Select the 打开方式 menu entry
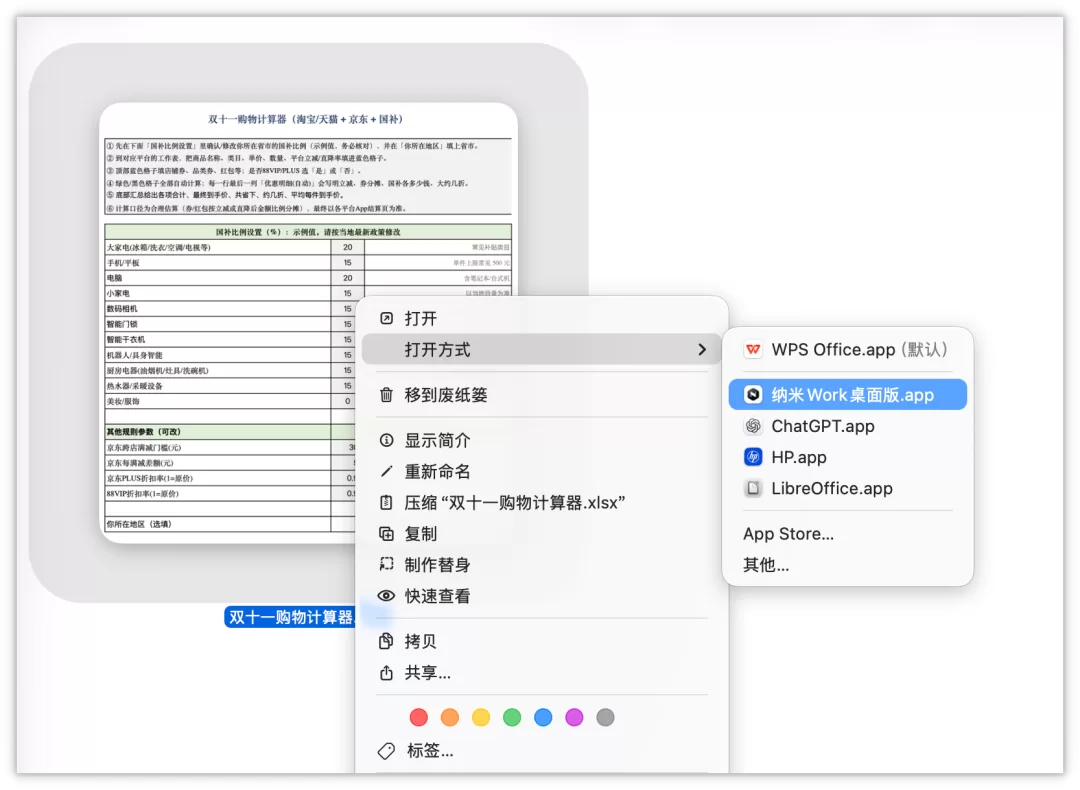This screenshot has width=1080, height=790. click(x=541, y=350)
